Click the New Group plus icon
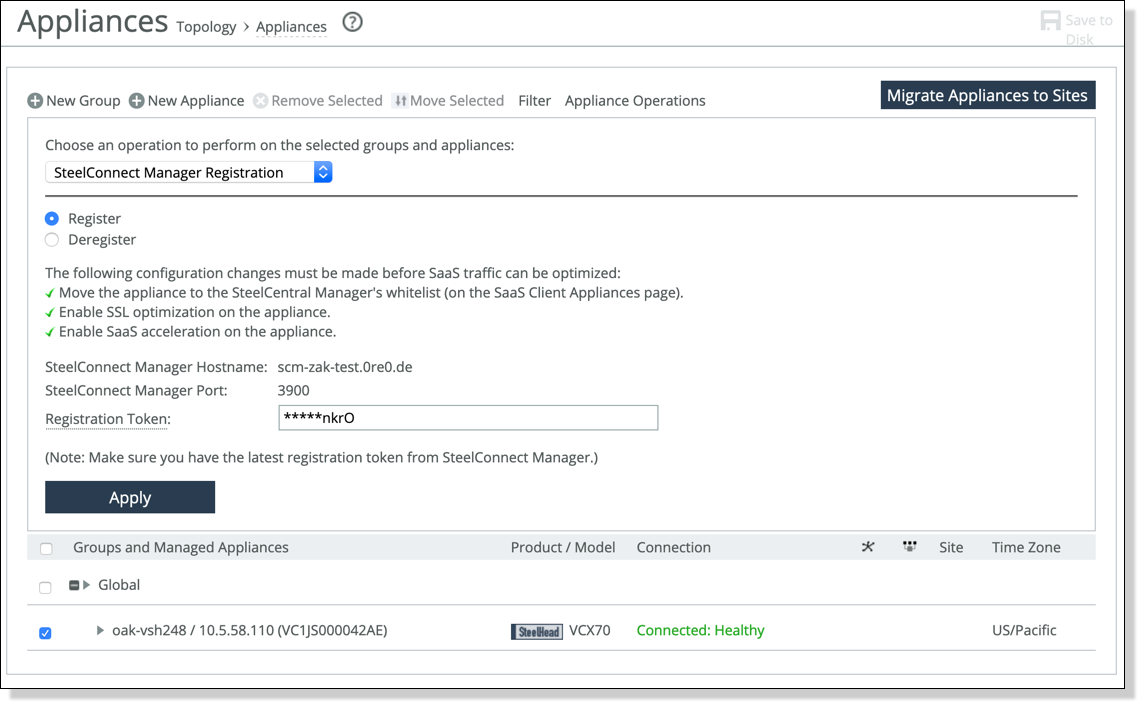This screenshot has height=702, width=1138. click(35, 101)
